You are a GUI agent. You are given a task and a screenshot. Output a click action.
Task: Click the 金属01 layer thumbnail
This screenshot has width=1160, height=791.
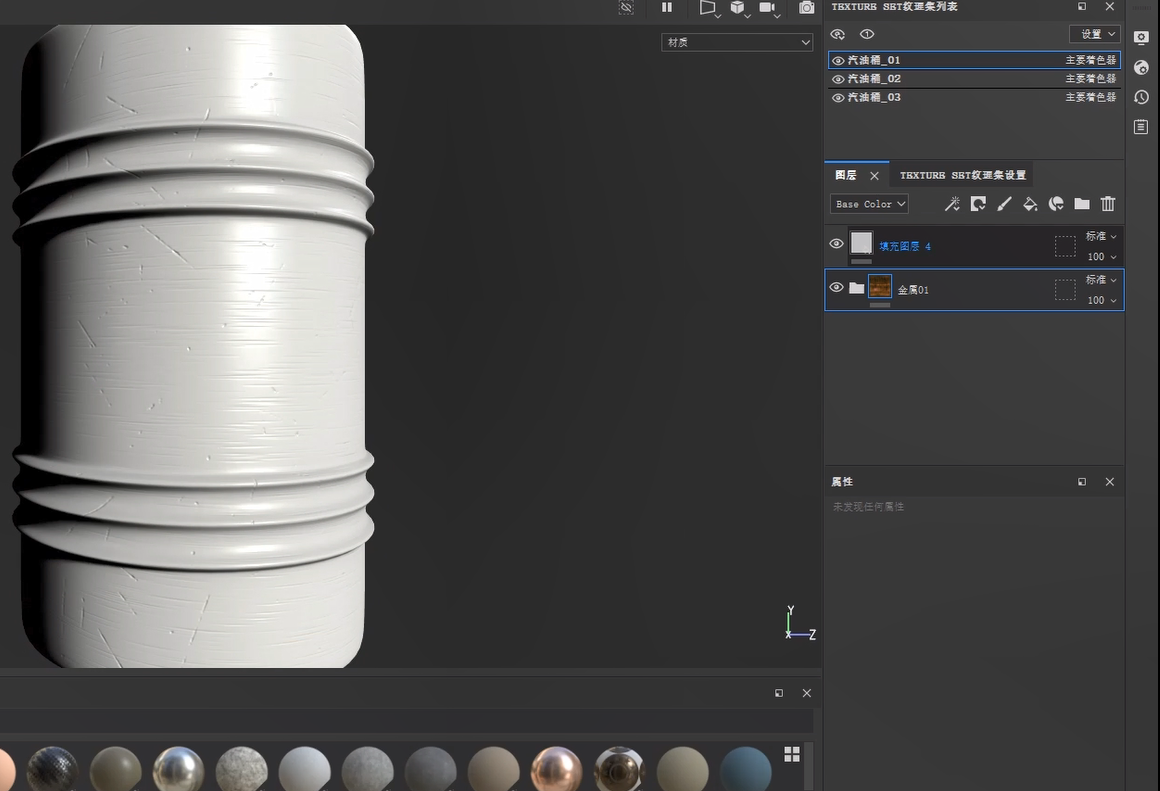(x=880, y=288)
